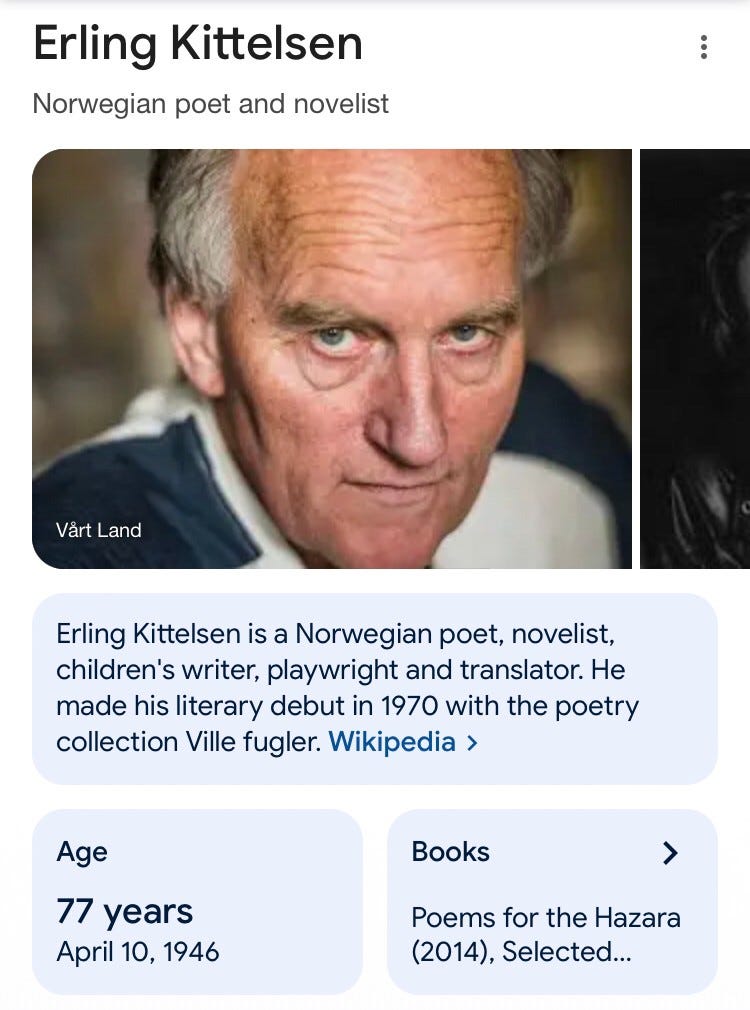Viewport: 750px width, 1010px height.
Task: Expand the Books card arrow
Action: point(670,853)
